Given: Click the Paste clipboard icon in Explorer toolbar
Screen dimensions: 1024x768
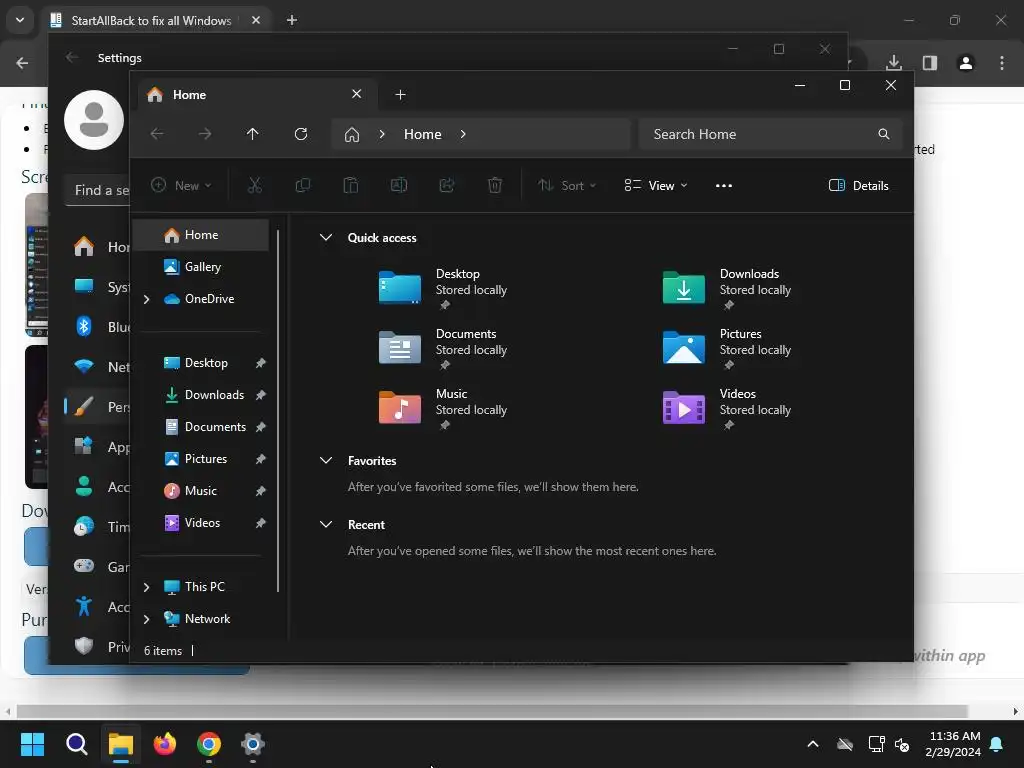Looking at the screenshot, I should pyautogui.click(x=351, y=185).
